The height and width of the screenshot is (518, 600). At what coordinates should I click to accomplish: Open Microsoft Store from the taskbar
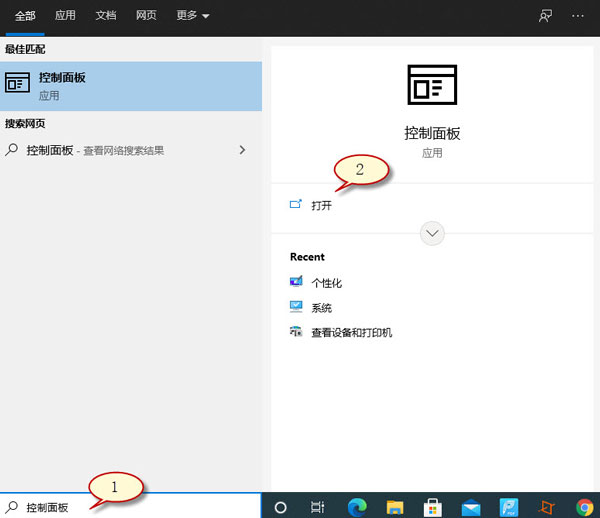click(x=433, y=508)
